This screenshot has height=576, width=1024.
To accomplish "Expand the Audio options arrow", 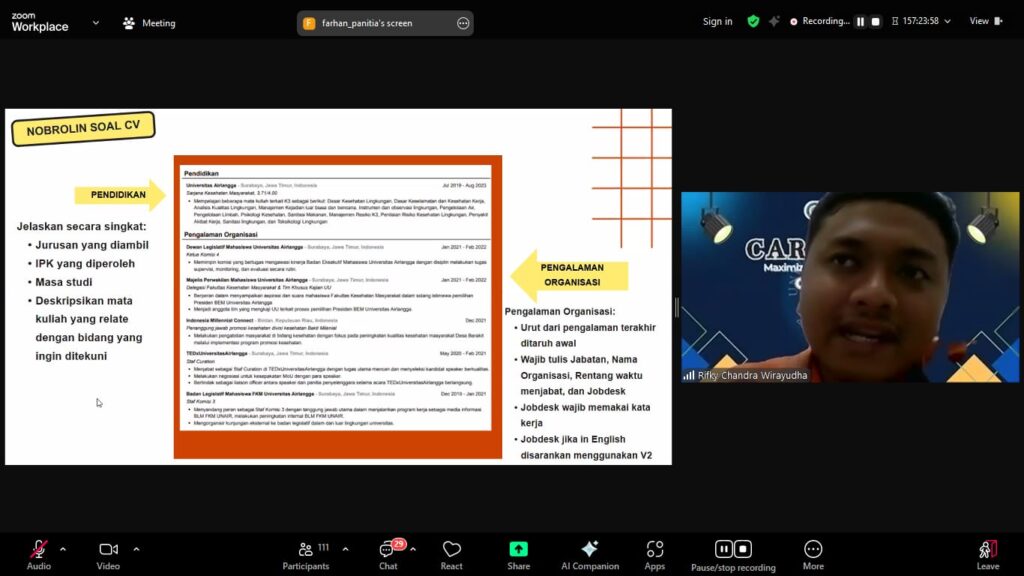I will point(63,549).
